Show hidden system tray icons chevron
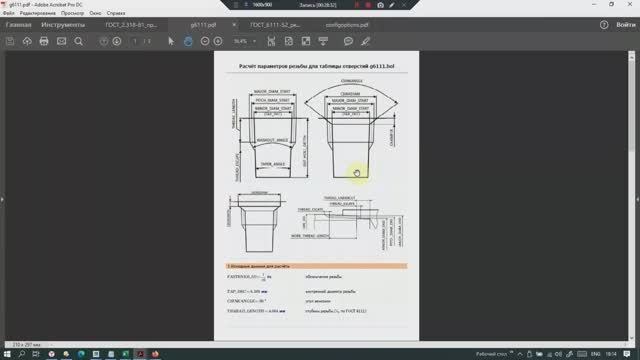This screenshot has width=640, height=360. click(520, 354)
